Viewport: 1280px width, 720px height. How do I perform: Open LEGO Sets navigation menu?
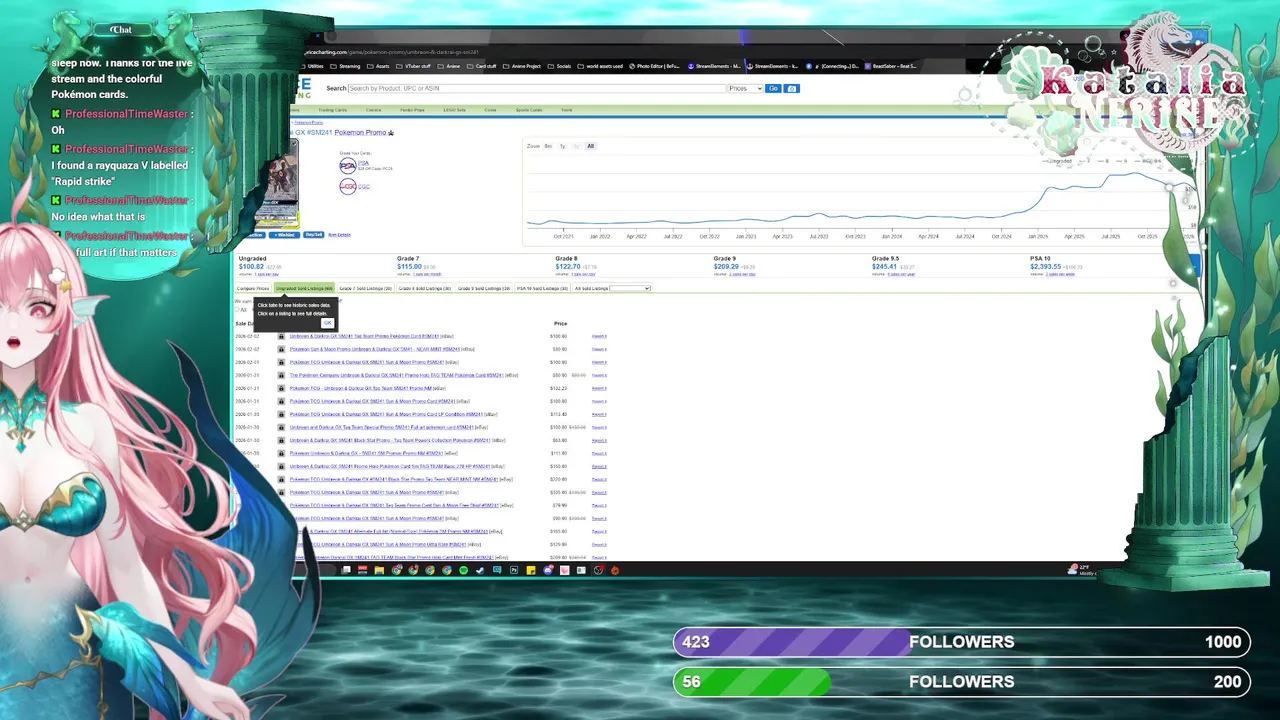454,110
